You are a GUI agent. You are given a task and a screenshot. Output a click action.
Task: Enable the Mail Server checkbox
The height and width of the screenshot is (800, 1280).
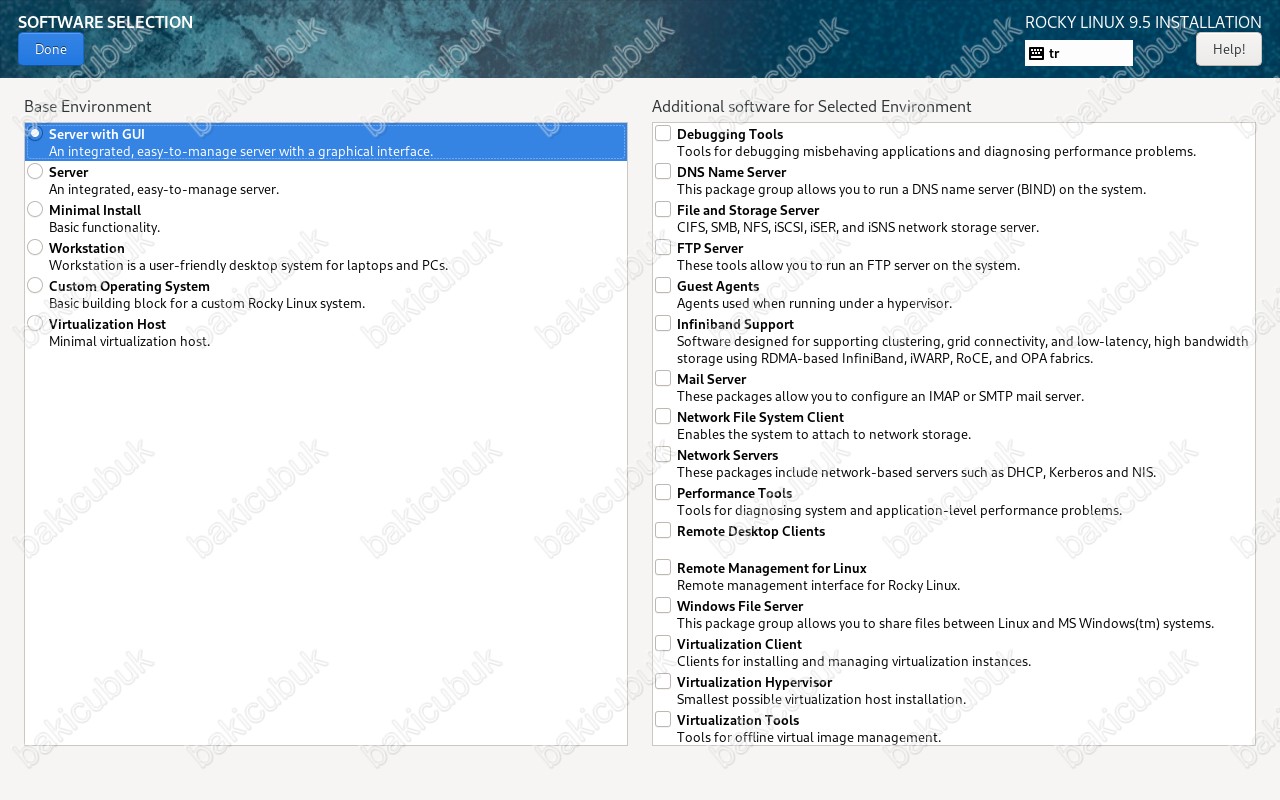click(663, 378)
